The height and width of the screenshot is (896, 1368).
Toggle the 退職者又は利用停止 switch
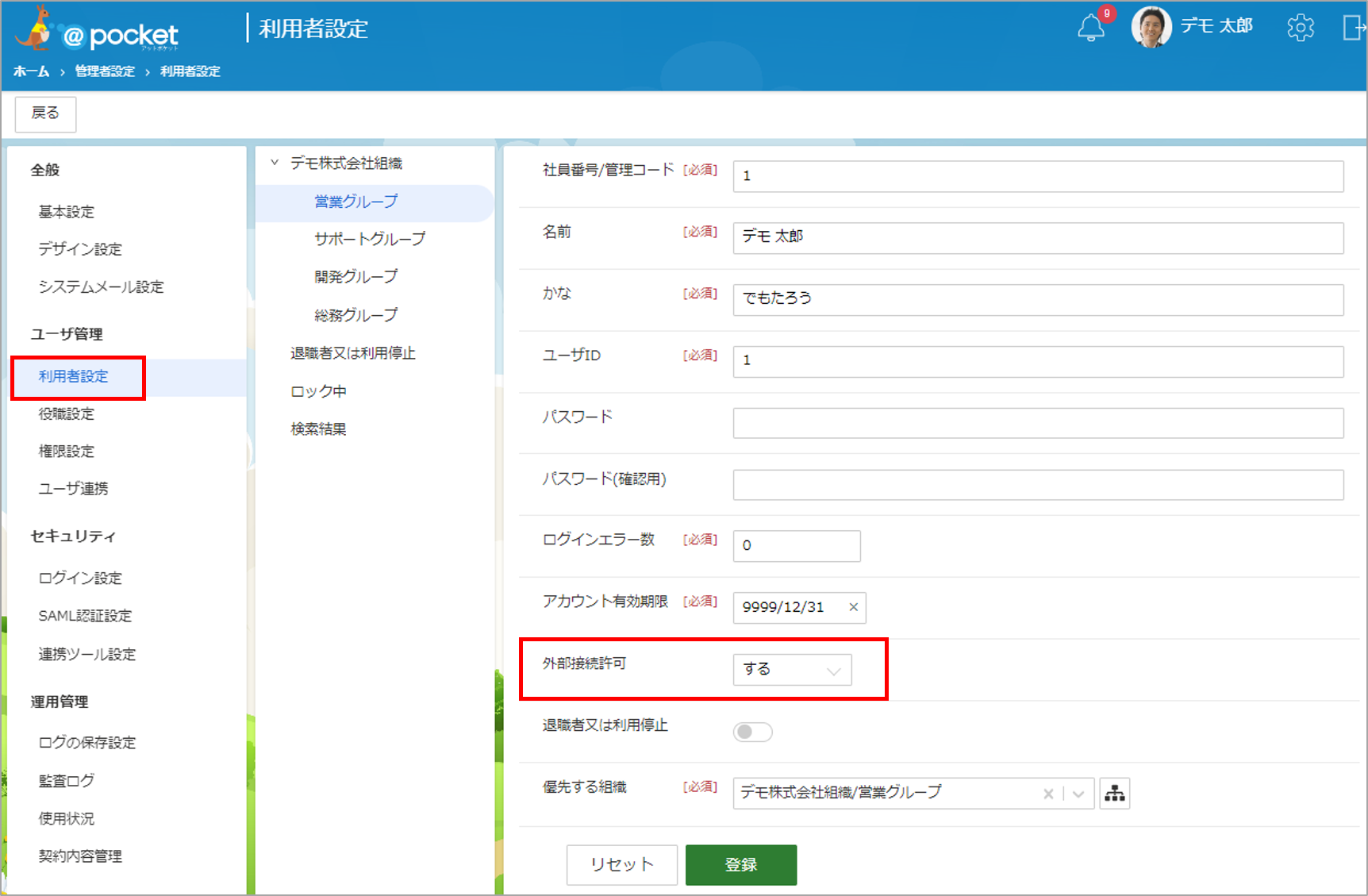click(752, 732)
